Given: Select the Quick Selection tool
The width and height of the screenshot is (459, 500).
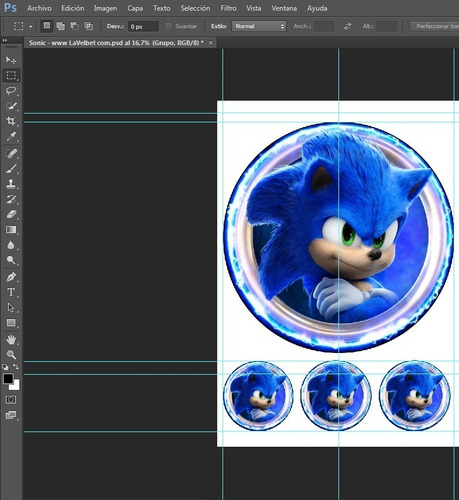Looking at the screenshot, I should pos(11,106).
